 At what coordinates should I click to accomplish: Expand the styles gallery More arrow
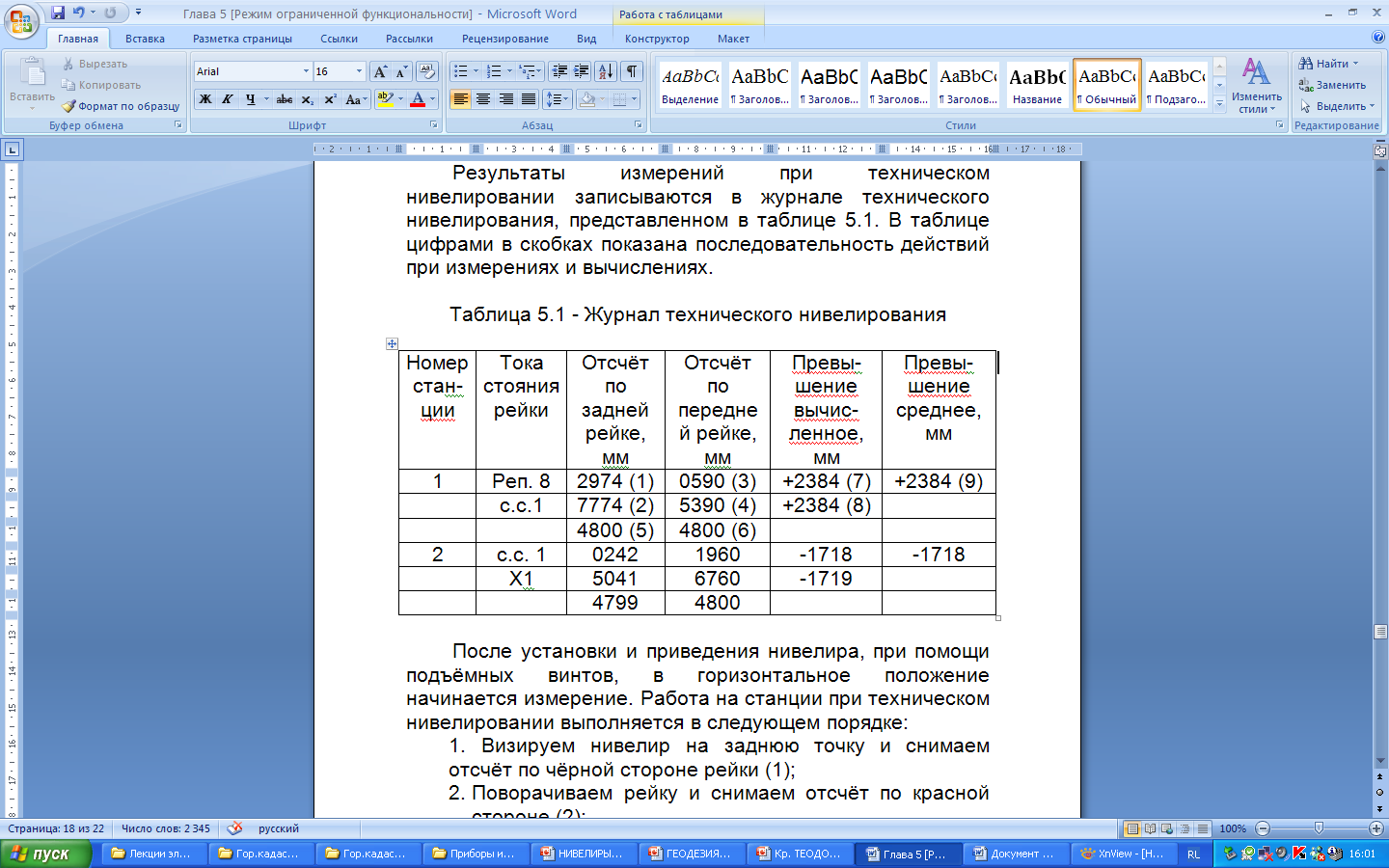coord(1219,103)
